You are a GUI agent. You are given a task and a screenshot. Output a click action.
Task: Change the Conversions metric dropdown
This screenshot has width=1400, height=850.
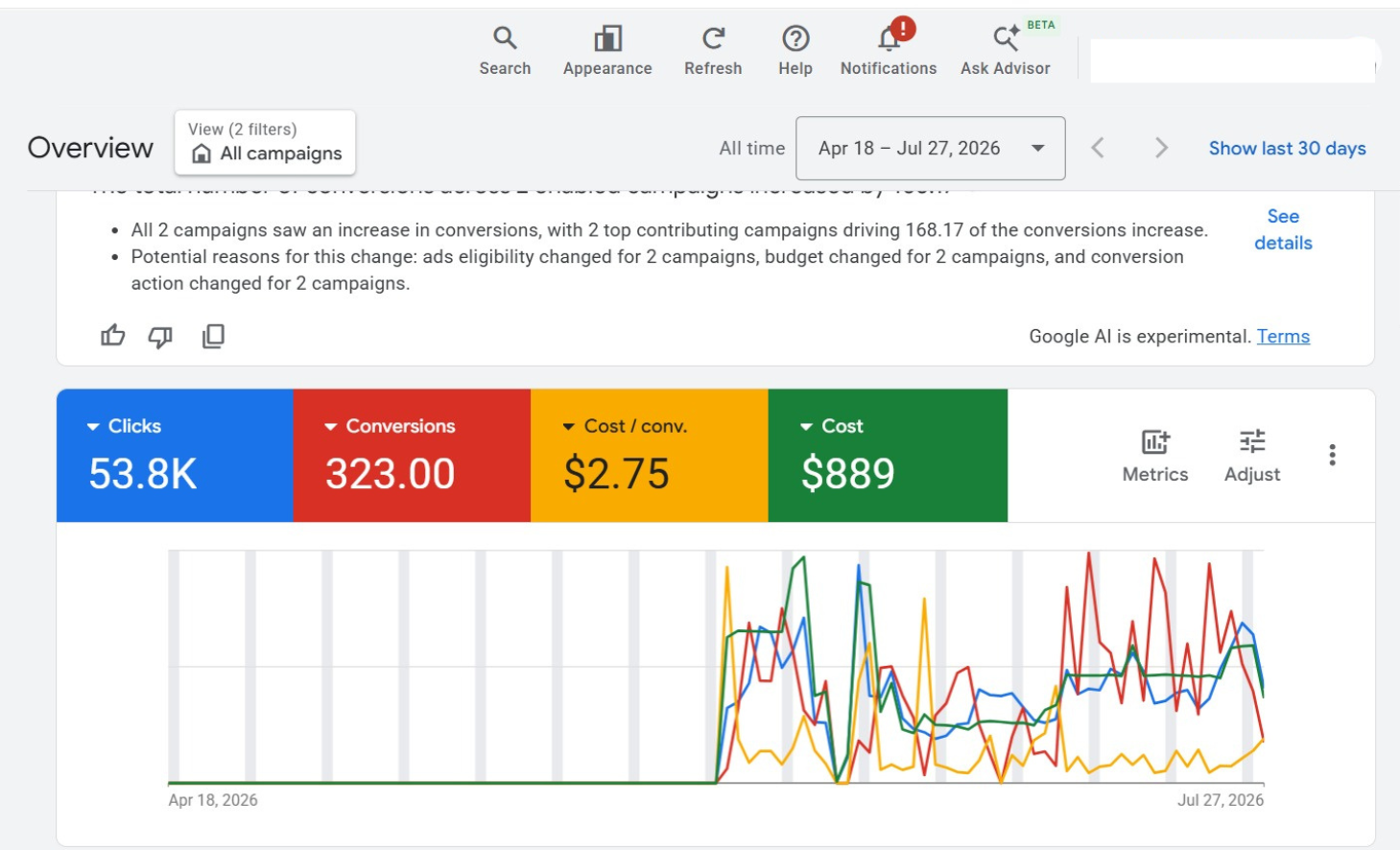point(390,426)
